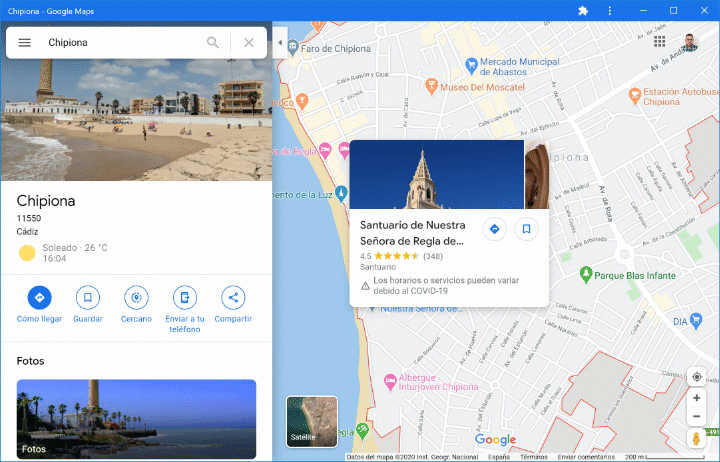
Task: Open the Google apps grid
Action: (659, 42)
